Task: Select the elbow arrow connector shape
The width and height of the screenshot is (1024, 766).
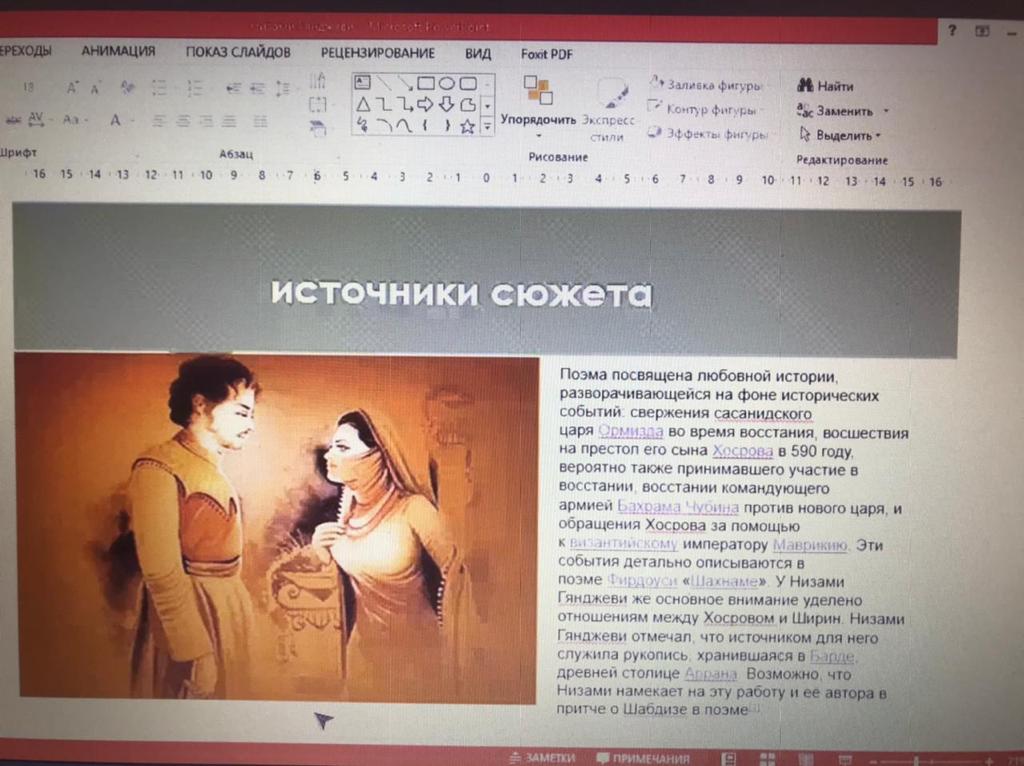Action: (x=405, y=104)
